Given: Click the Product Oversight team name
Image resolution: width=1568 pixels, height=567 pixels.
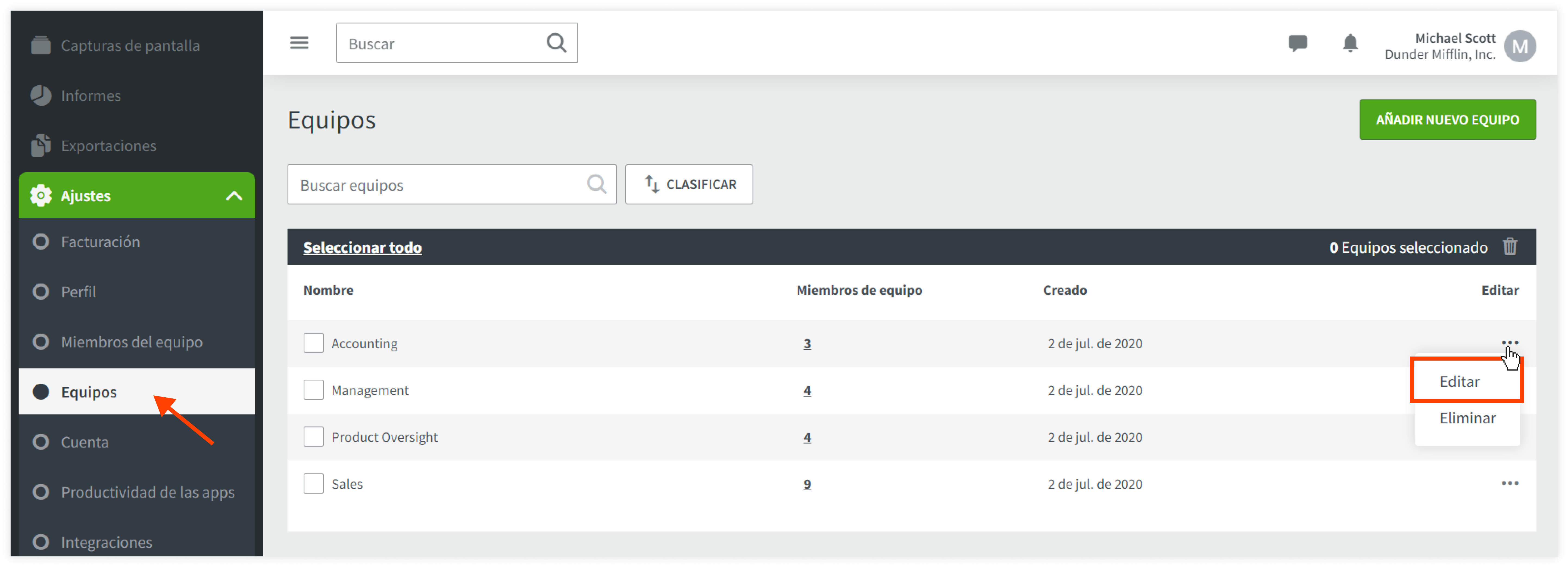Looking at the screenshot, I should [x=384, y=437].
